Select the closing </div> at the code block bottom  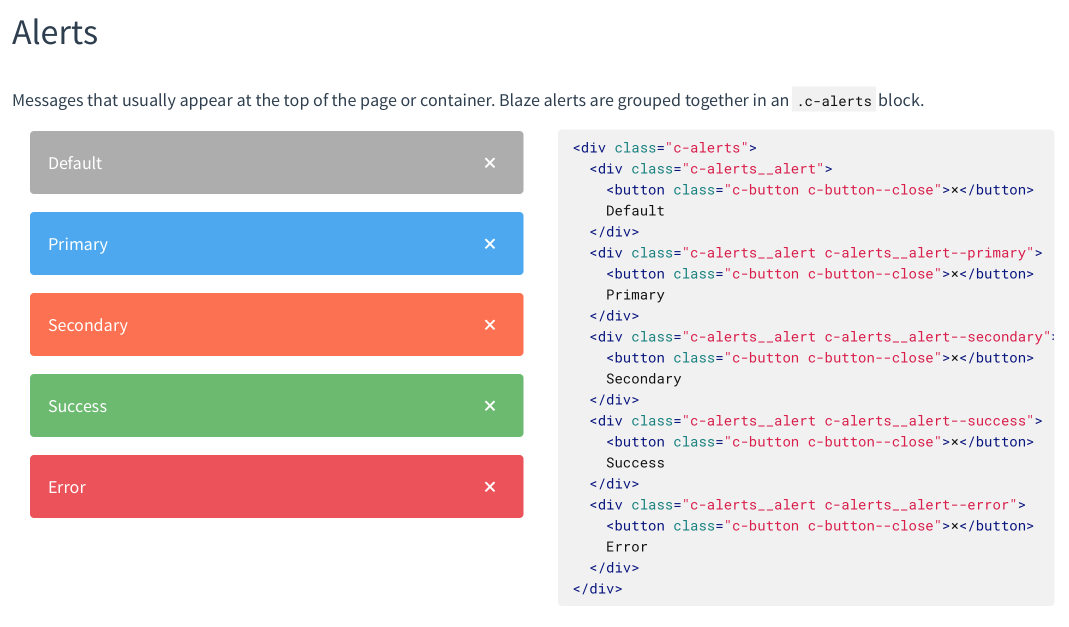point(595,588)
